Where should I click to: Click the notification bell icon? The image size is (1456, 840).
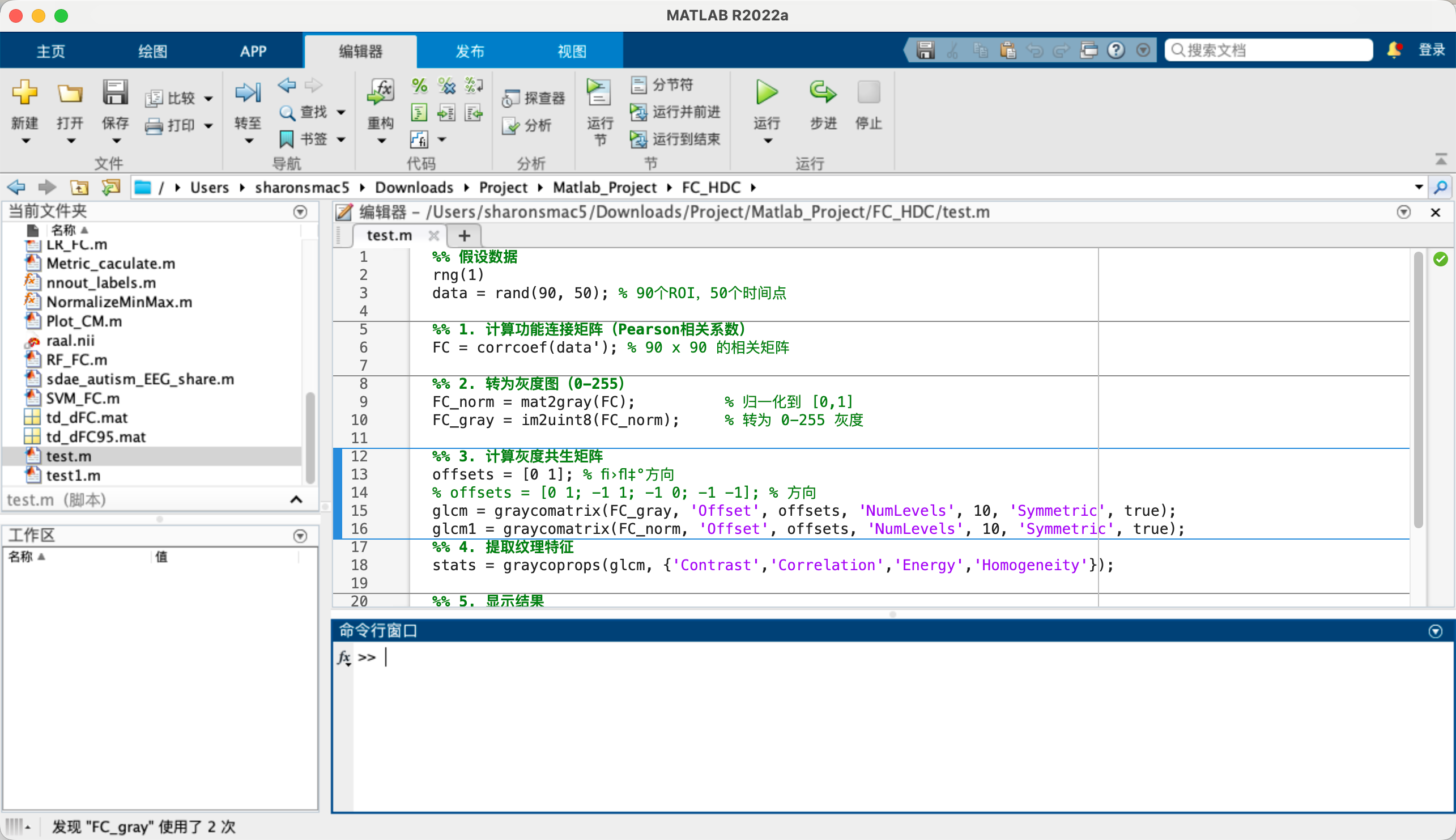pyautogui.click(x=1394, y=50)
